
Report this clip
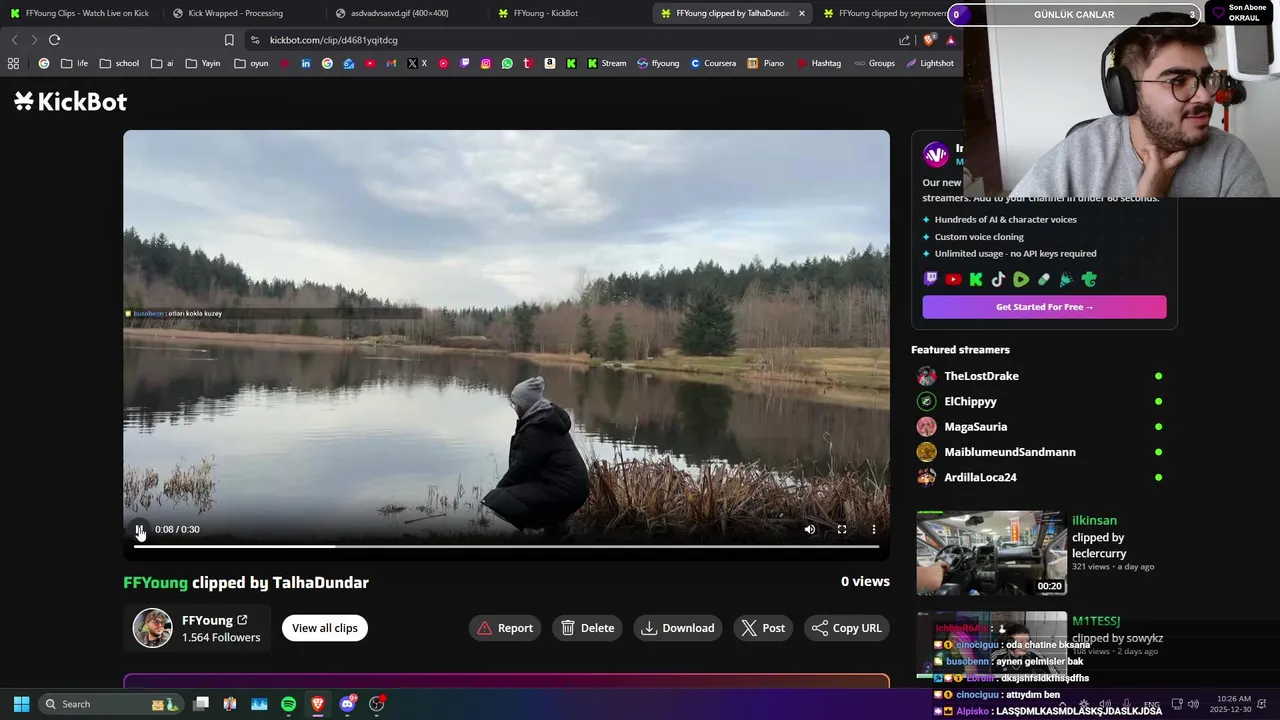(505, 628)
